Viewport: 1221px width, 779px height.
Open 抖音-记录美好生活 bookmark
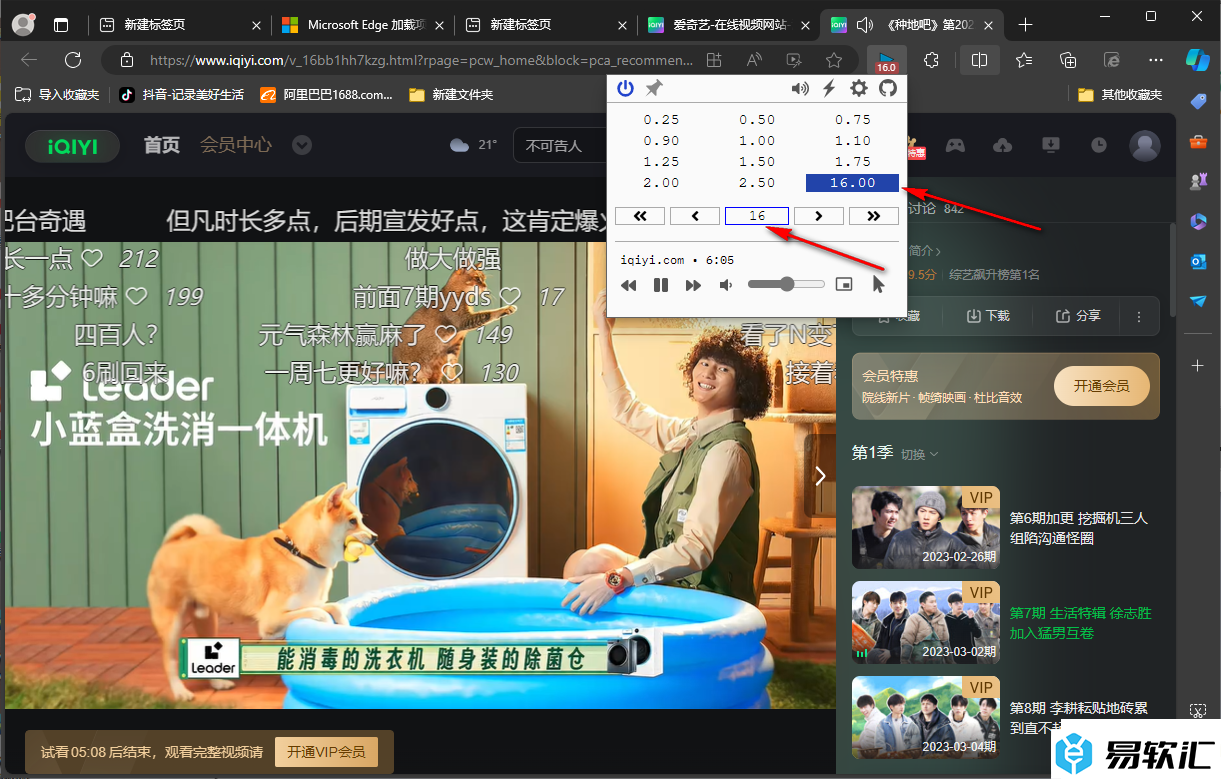pyautogui.click(x=181, y=95)
